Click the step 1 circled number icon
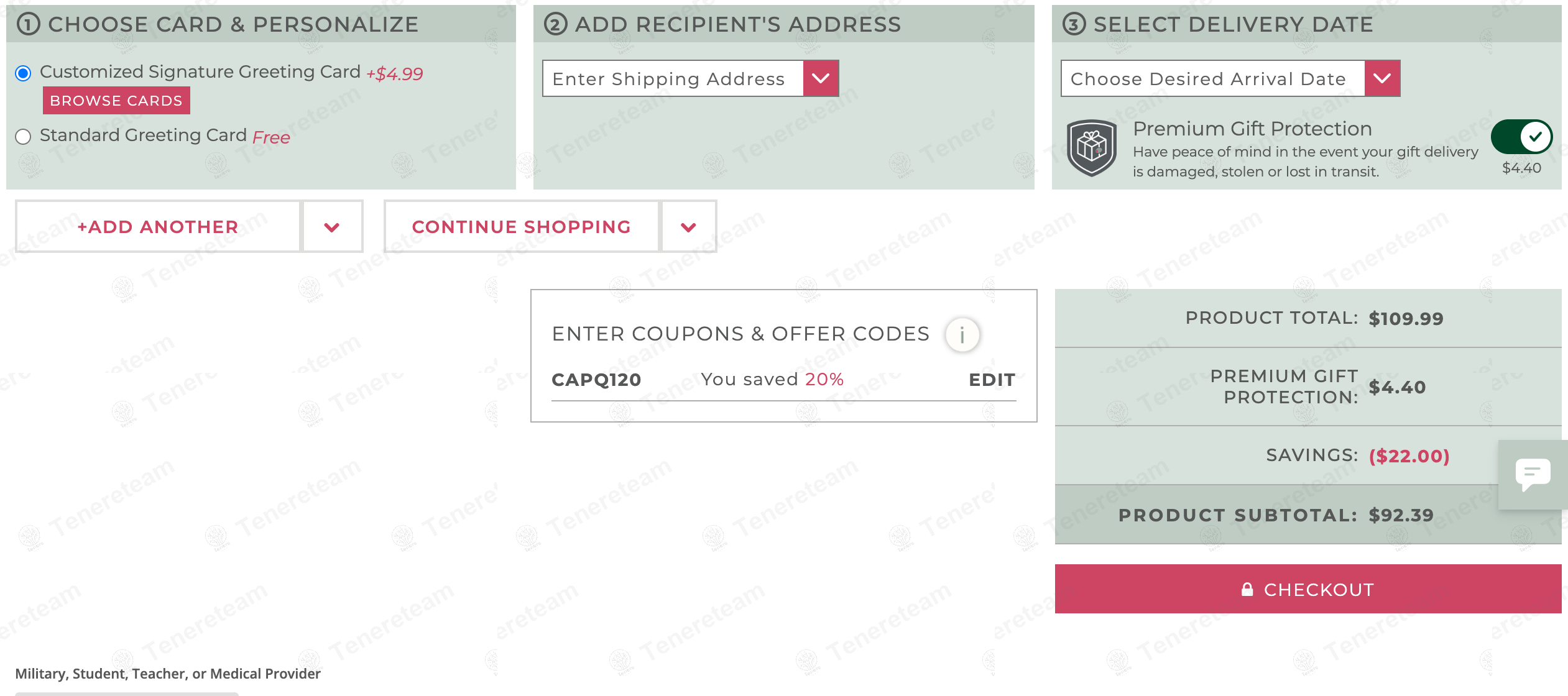 tap(28, 24)
